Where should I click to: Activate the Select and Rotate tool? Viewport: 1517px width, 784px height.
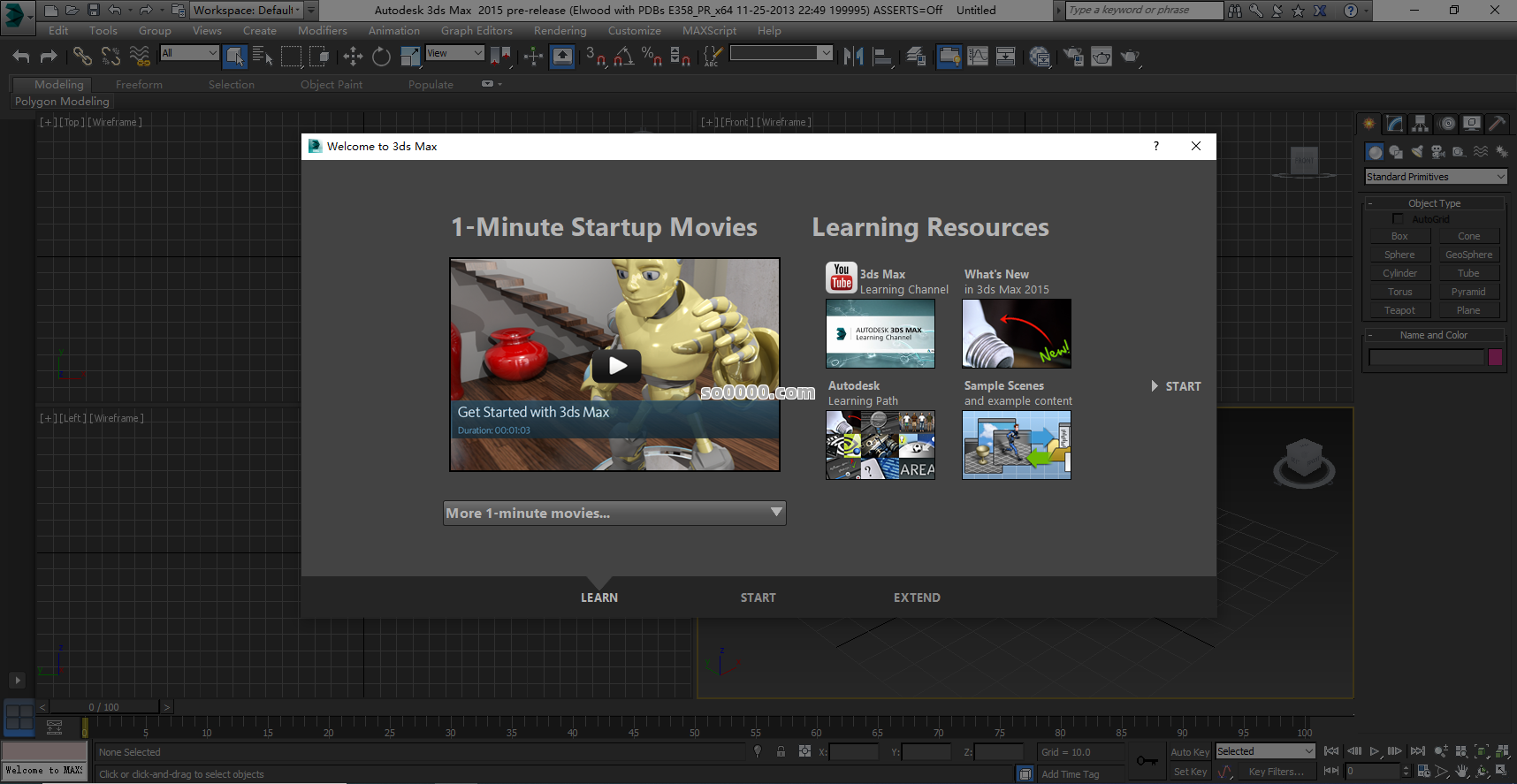381,57
